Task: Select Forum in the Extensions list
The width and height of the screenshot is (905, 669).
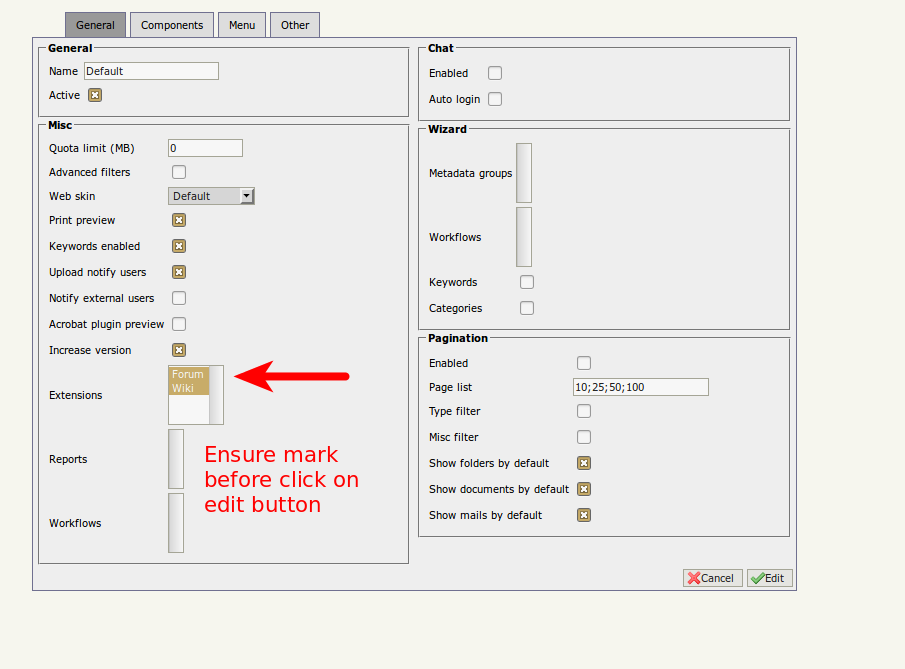Action: (x=188, y=375)
